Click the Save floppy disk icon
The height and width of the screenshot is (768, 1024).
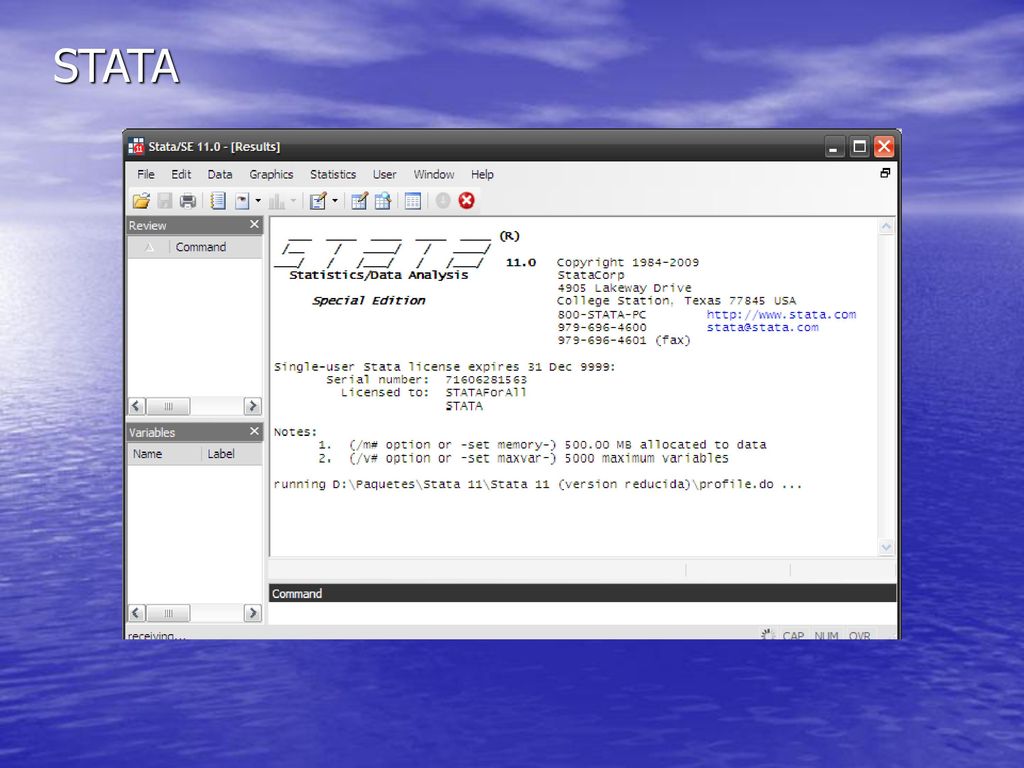(x=165, y=201)
